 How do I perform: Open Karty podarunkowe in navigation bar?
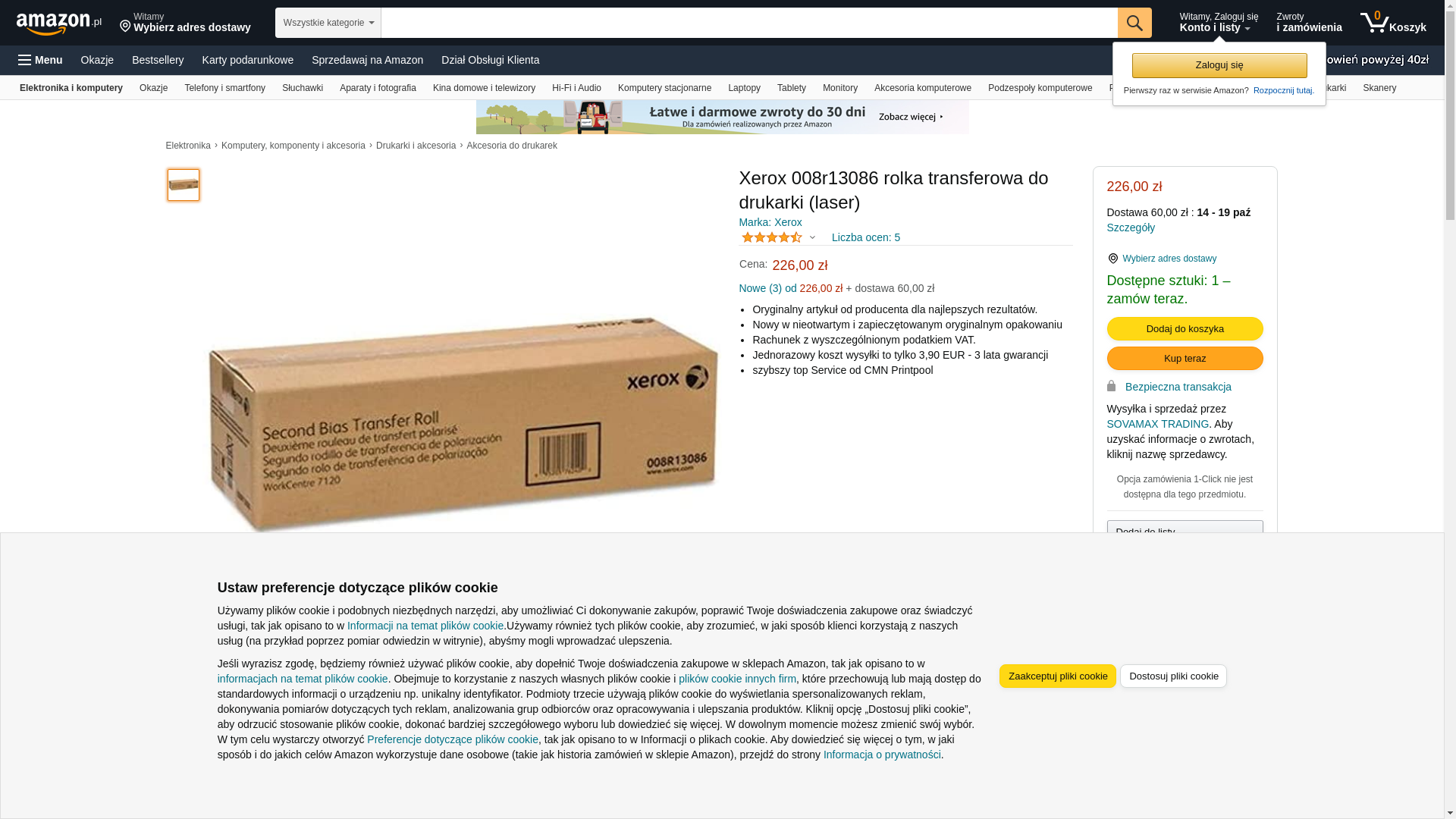247,60
